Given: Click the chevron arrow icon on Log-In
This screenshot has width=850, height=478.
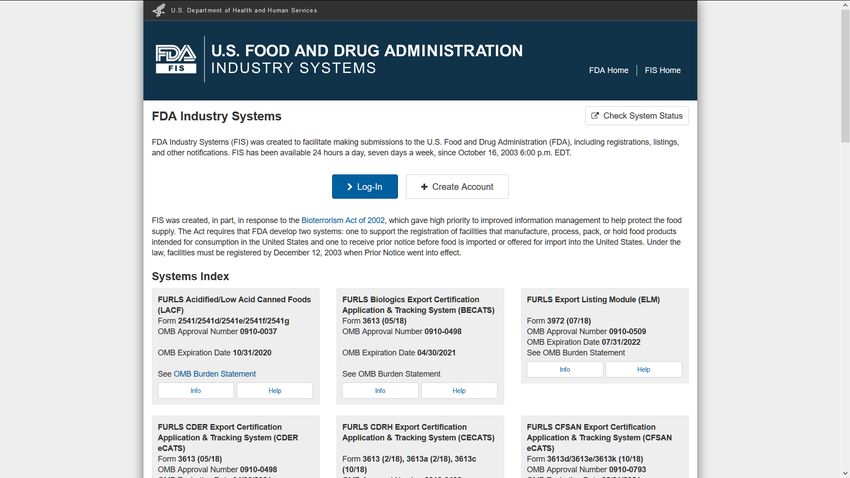Looking at the screenshot, I should pyautogui.click(x=350, y=187).
